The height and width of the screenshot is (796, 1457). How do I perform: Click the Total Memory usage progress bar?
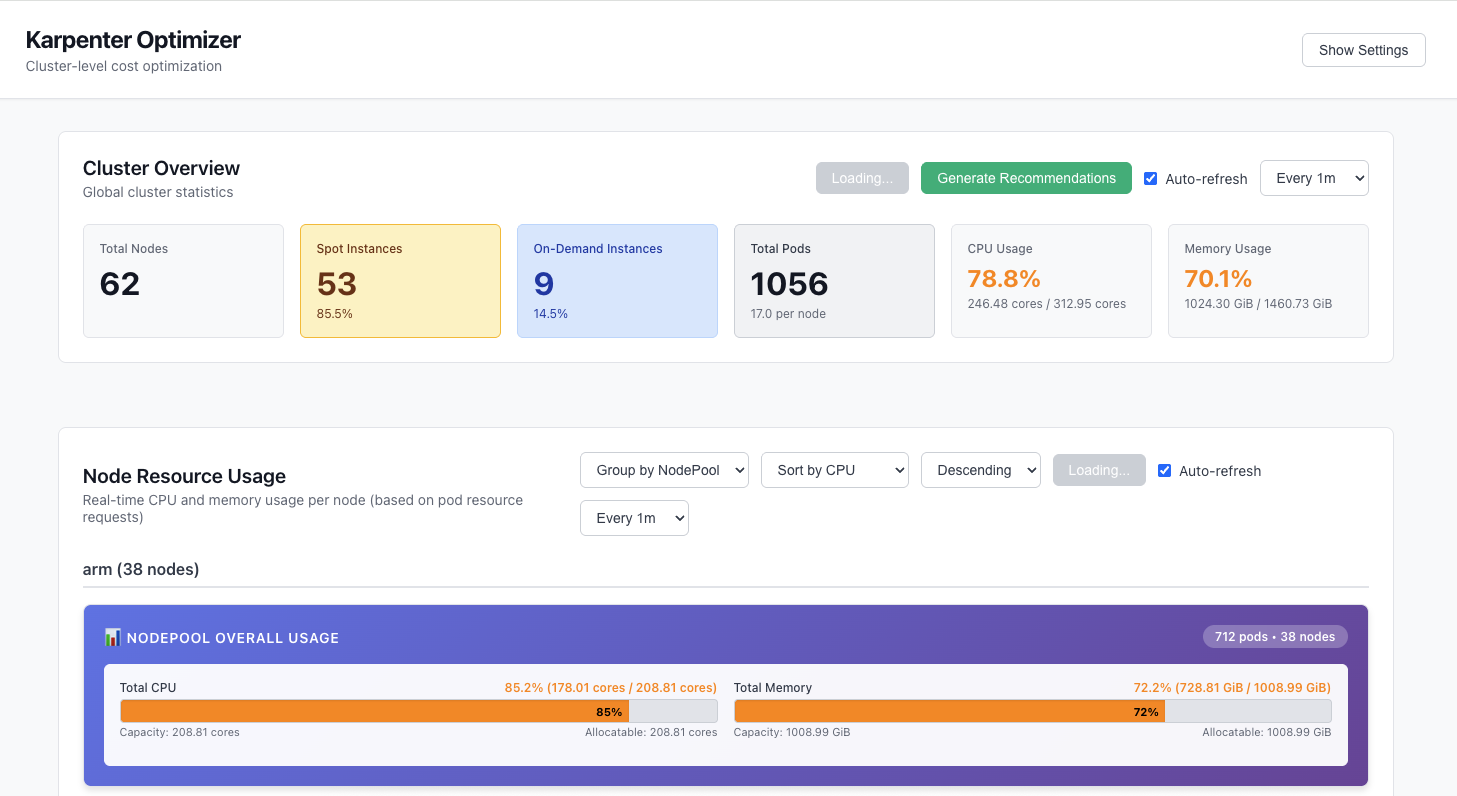pyautogui.click(x=1032, y=711)
